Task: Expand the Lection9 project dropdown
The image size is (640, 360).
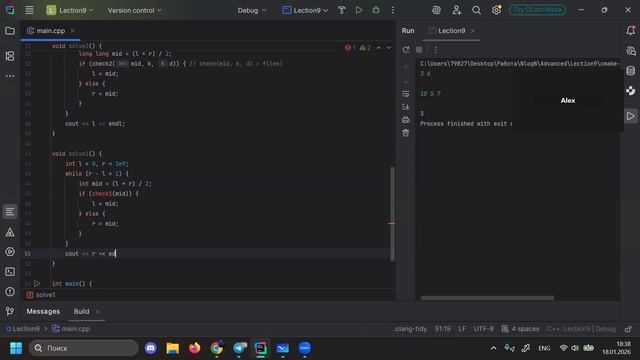Action: (x=70, y=10)
